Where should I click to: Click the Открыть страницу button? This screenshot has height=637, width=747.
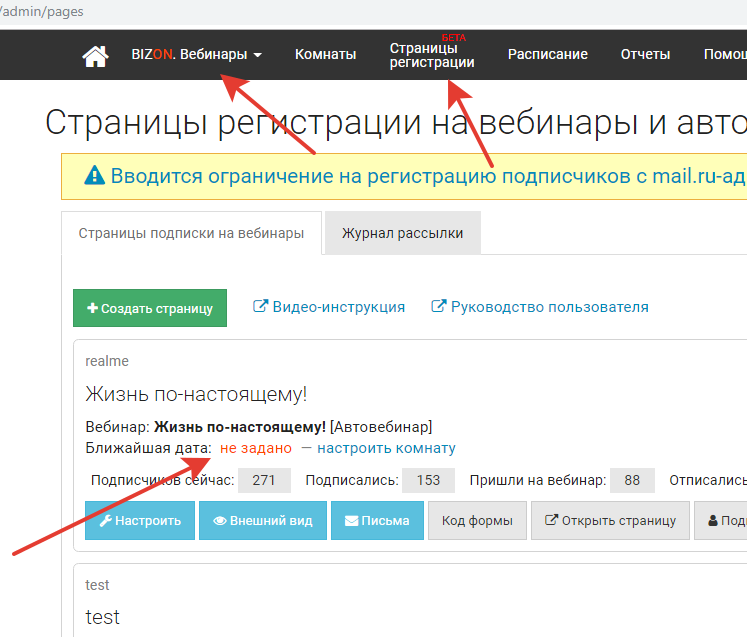pos(610,520)
